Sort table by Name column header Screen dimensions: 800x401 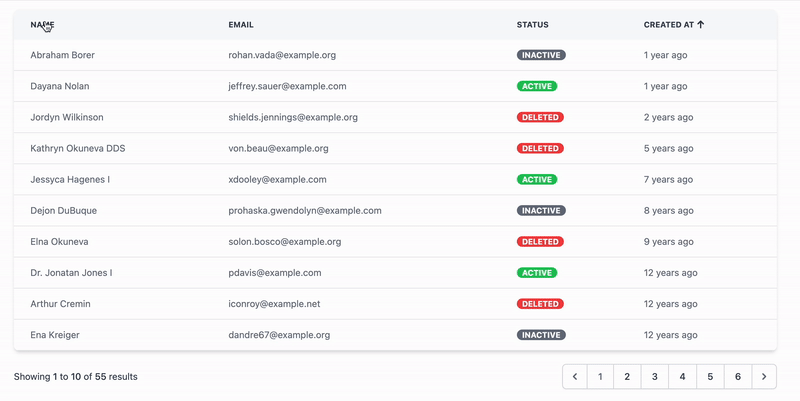(x=42, y=25)
